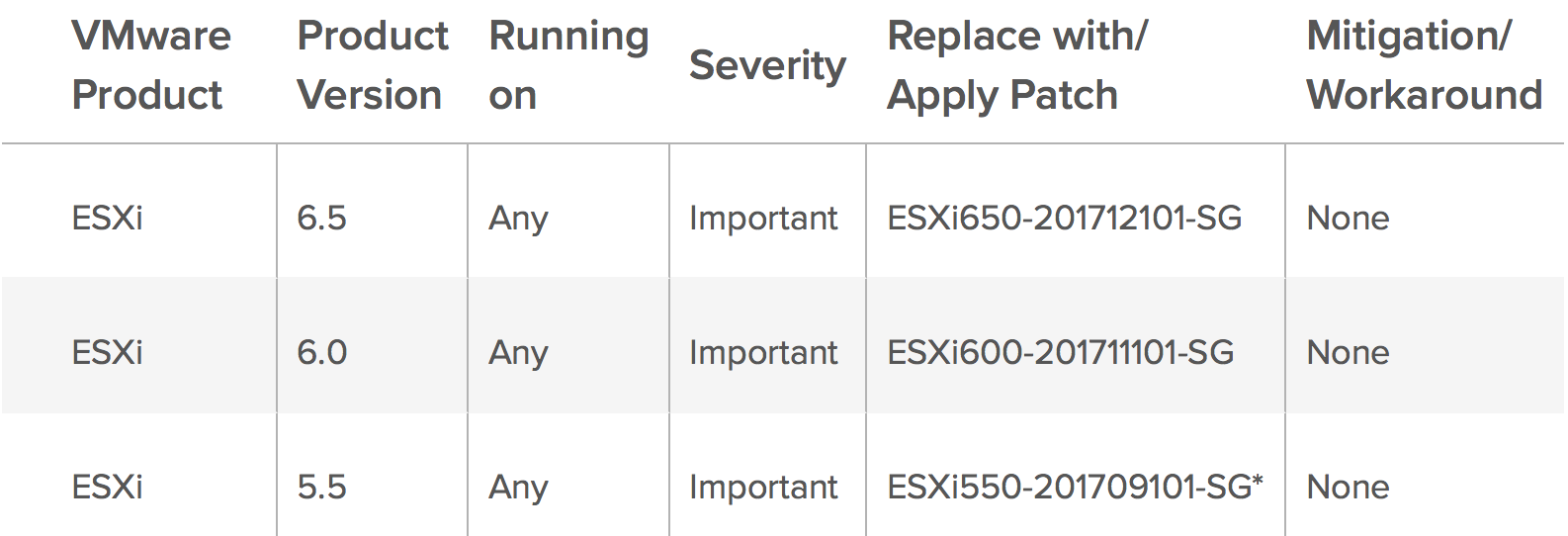Screen dimensions: 1568x536
Task: Select the Replace with/Apply Patch header
Action: 1016,65
